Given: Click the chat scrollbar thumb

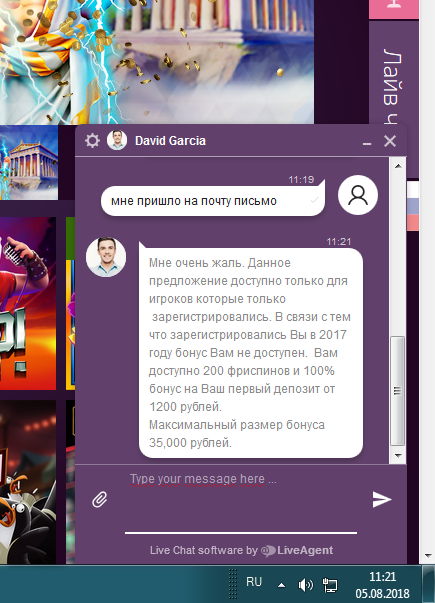Looking at the screenshot, I should (x=398, y=391).
